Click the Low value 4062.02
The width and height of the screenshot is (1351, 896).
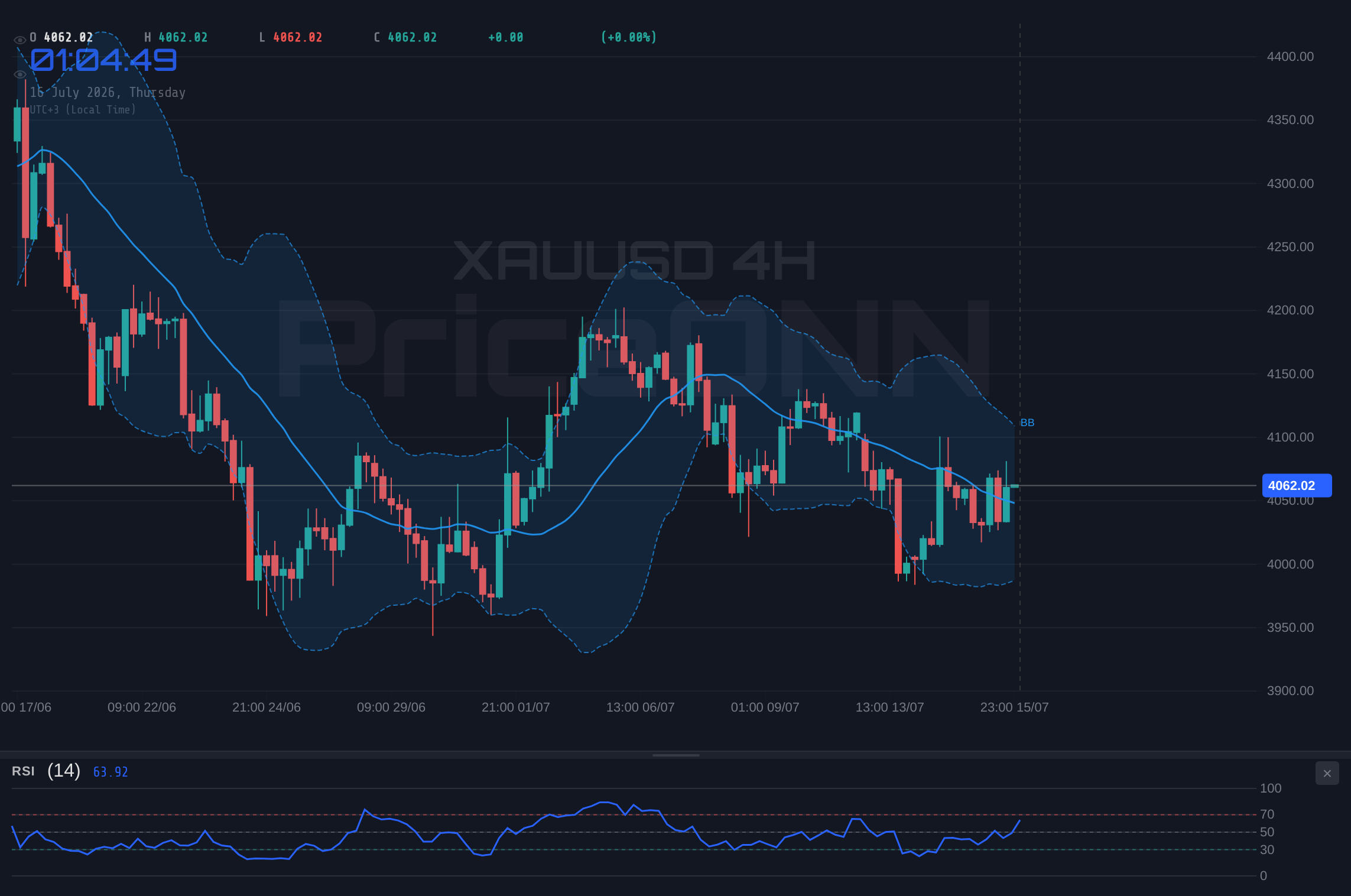298,37
